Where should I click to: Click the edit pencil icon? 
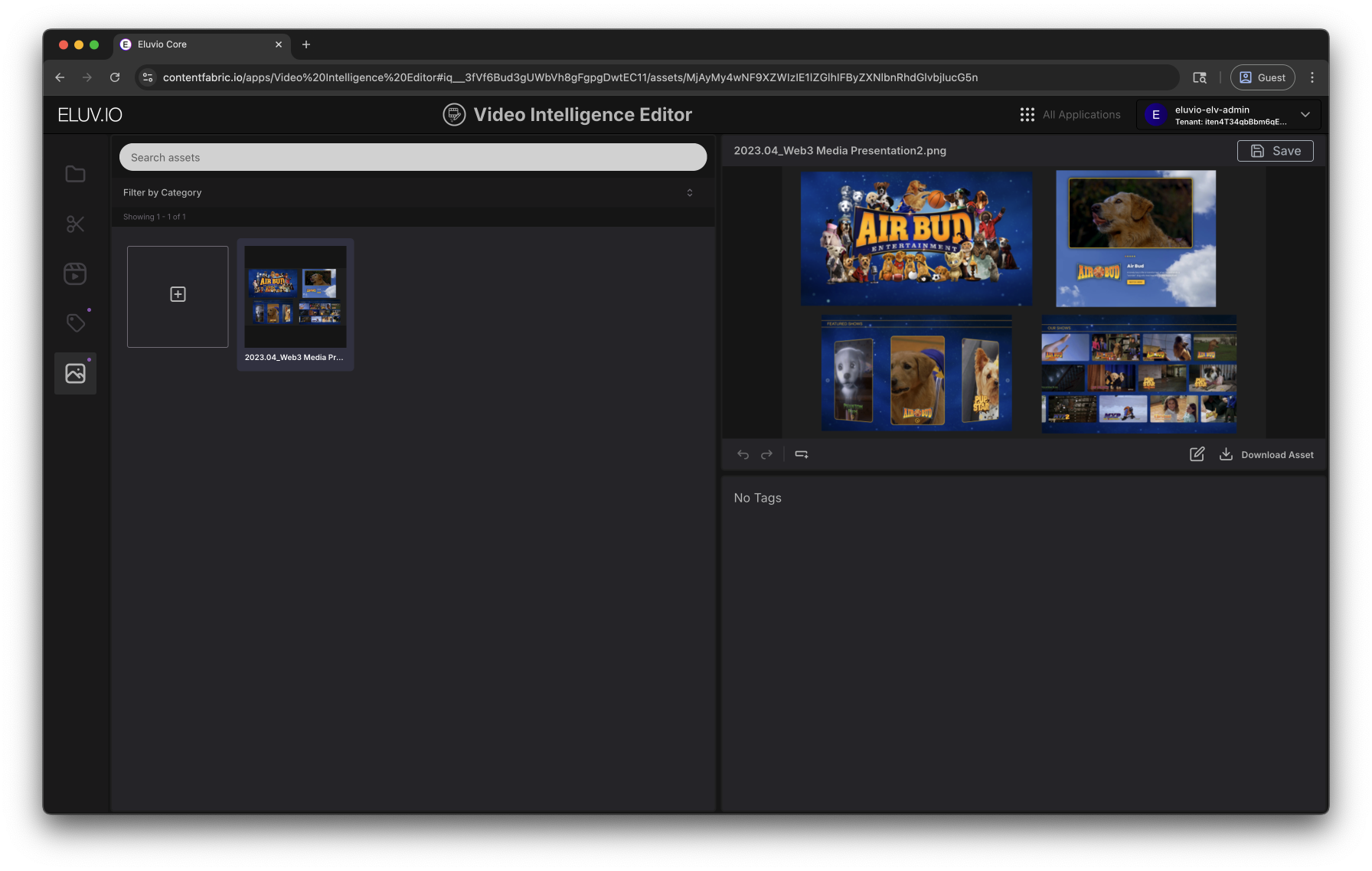(1197, 454)
